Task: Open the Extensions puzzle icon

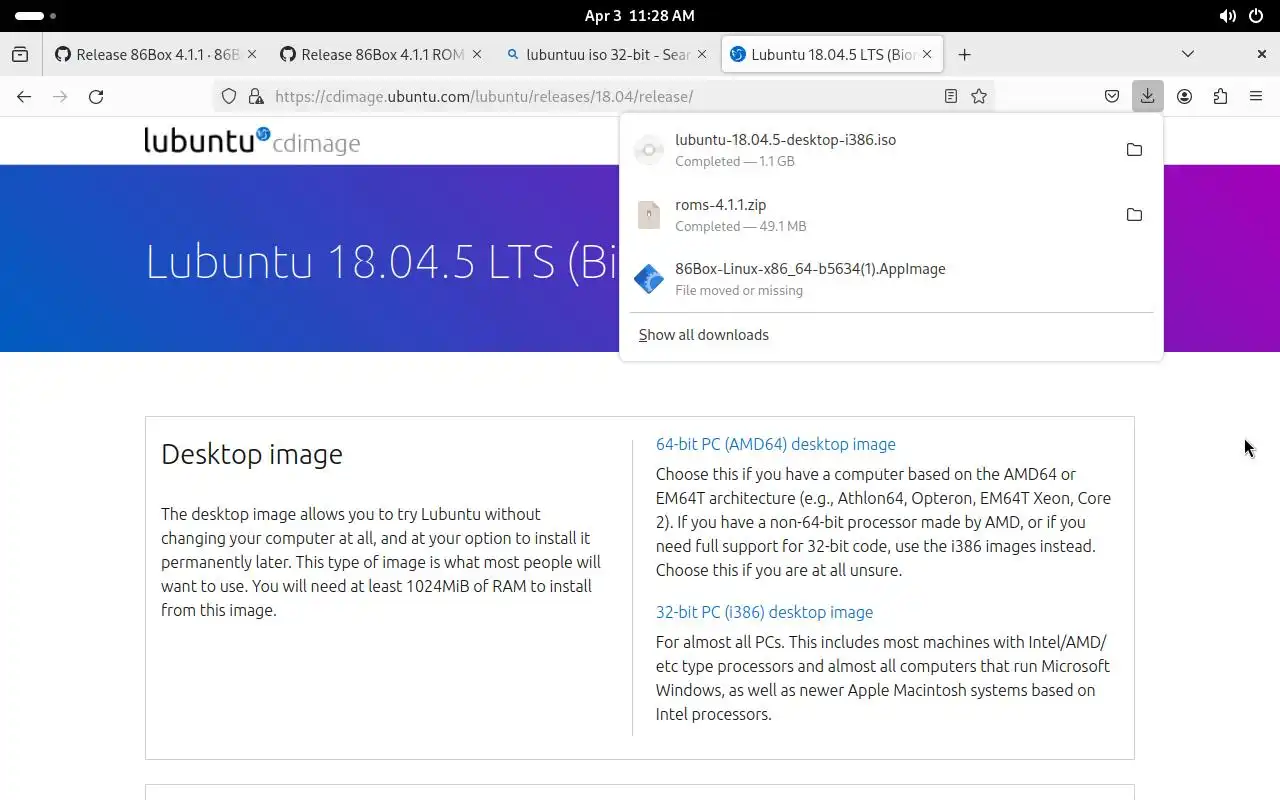Action: (1220, 96)
